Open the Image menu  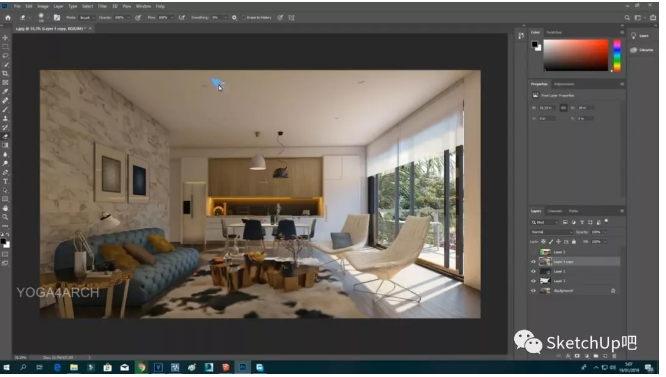click(x=43, y=6)
